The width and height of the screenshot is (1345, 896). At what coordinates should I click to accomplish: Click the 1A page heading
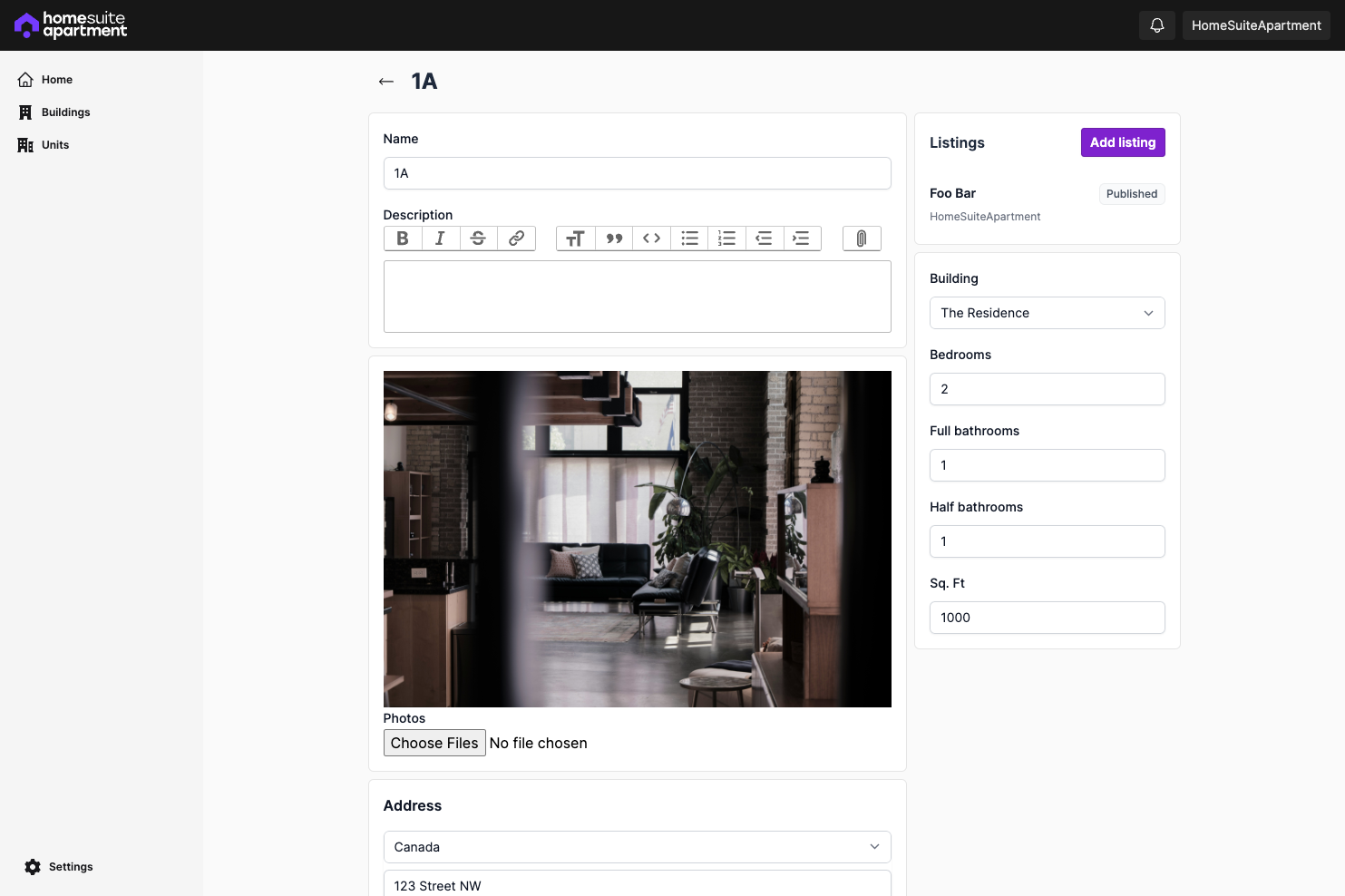424,82
